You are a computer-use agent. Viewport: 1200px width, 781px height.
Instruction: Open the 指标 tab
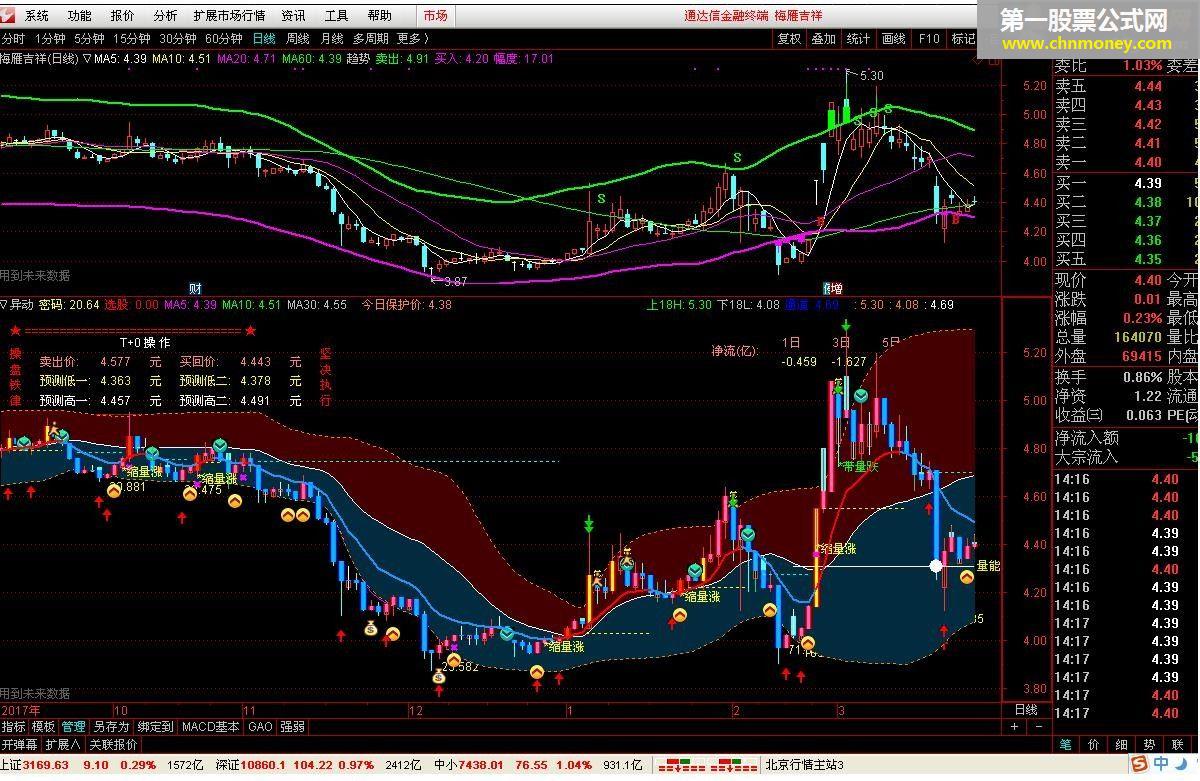[14, 727]
